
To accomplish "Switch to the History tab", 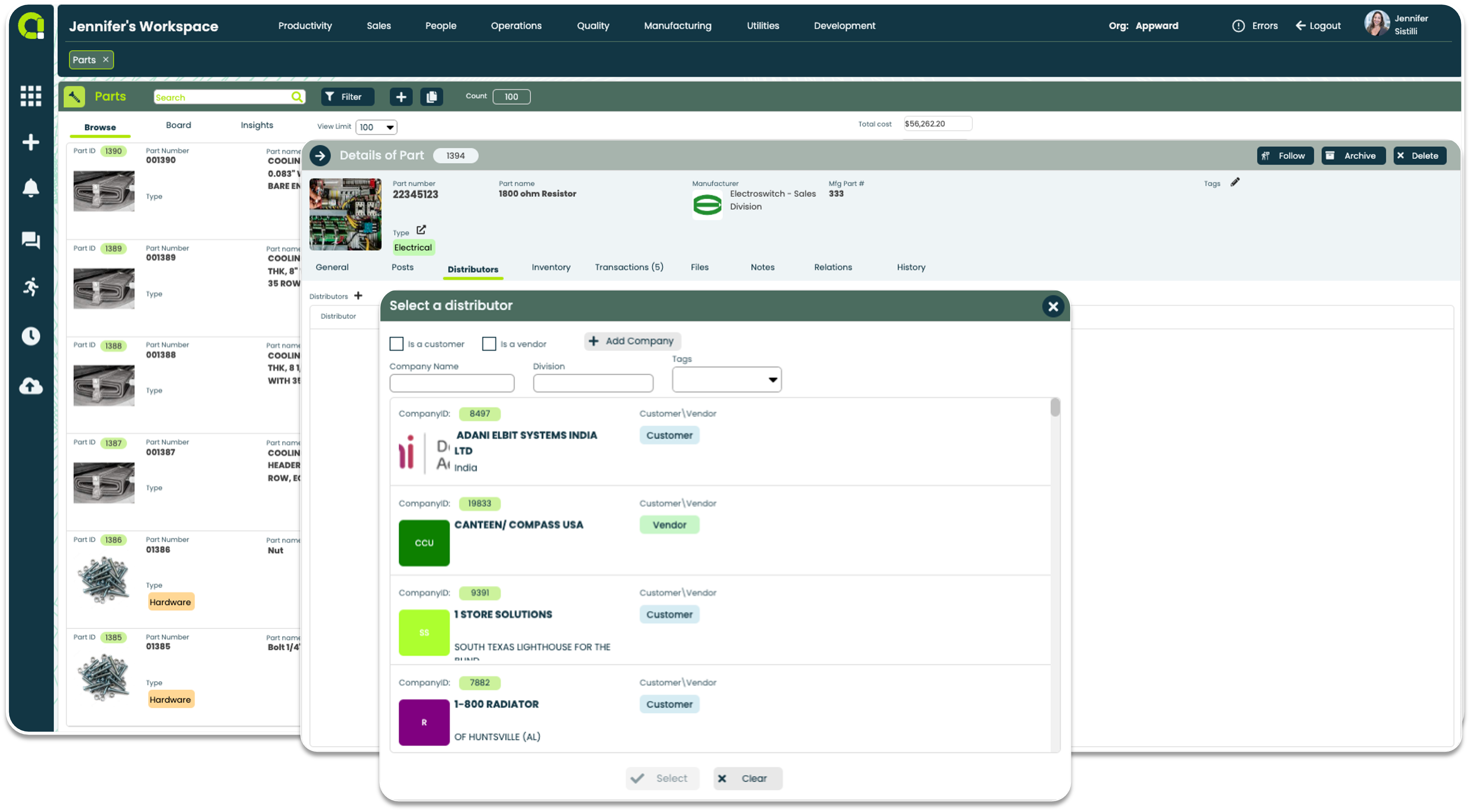I will (910, 267).
